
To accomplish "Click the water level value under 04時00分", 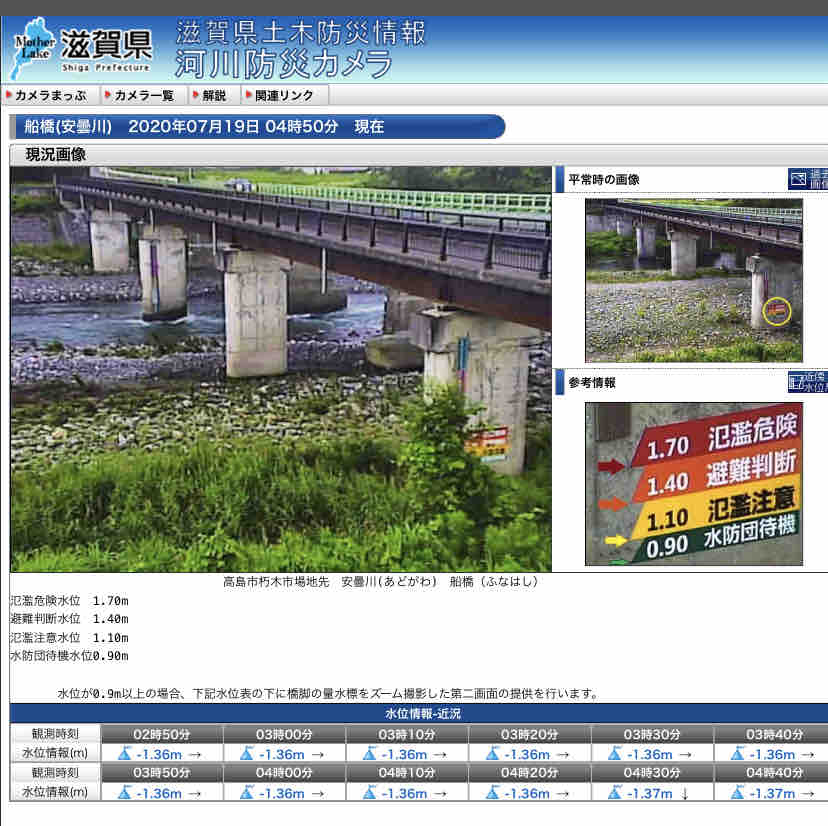I will point(281,793).
